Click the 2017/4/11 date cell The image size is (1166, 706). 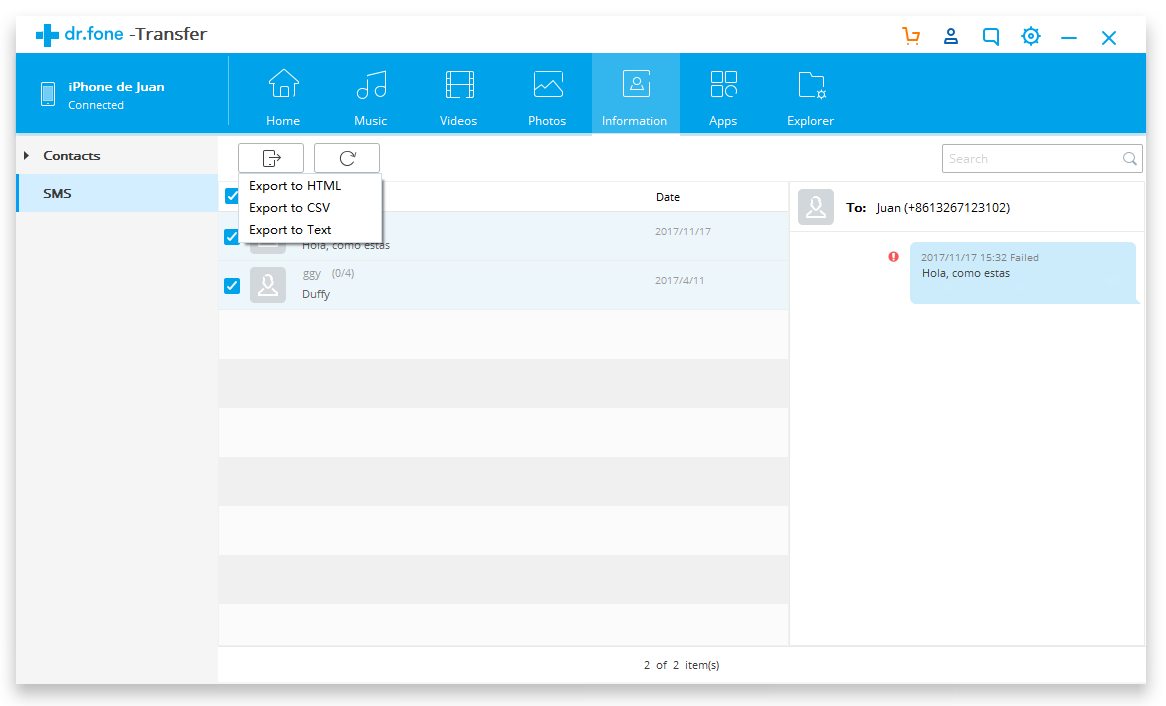[680, 280]
